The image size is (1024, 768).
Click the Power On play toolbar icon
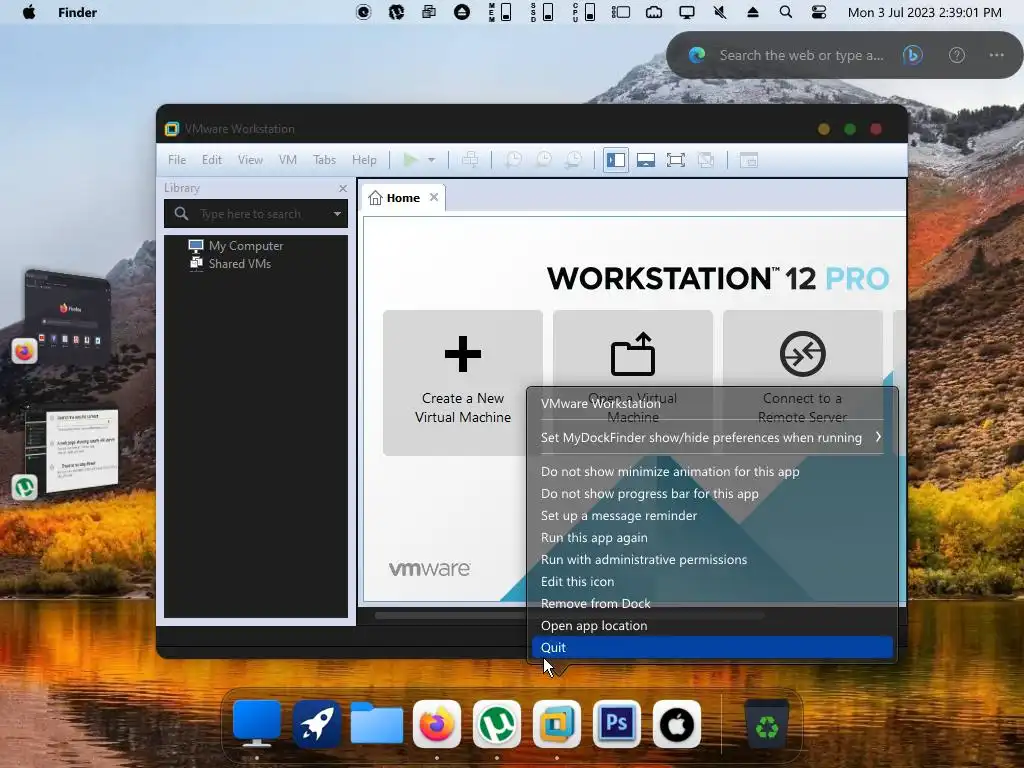[410, 160]
